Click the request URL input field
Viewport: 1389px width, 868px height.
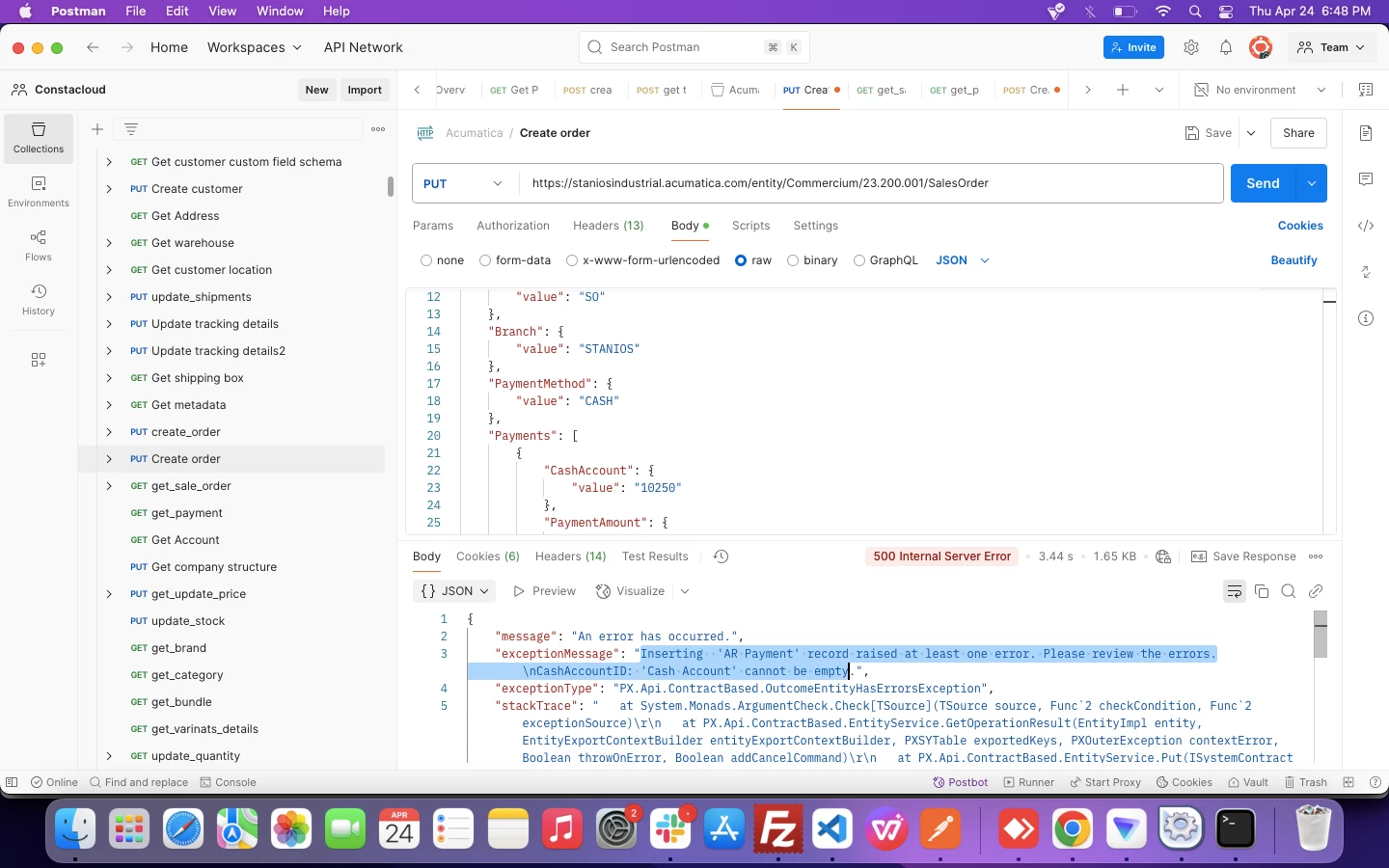click(x=872, y=183)
